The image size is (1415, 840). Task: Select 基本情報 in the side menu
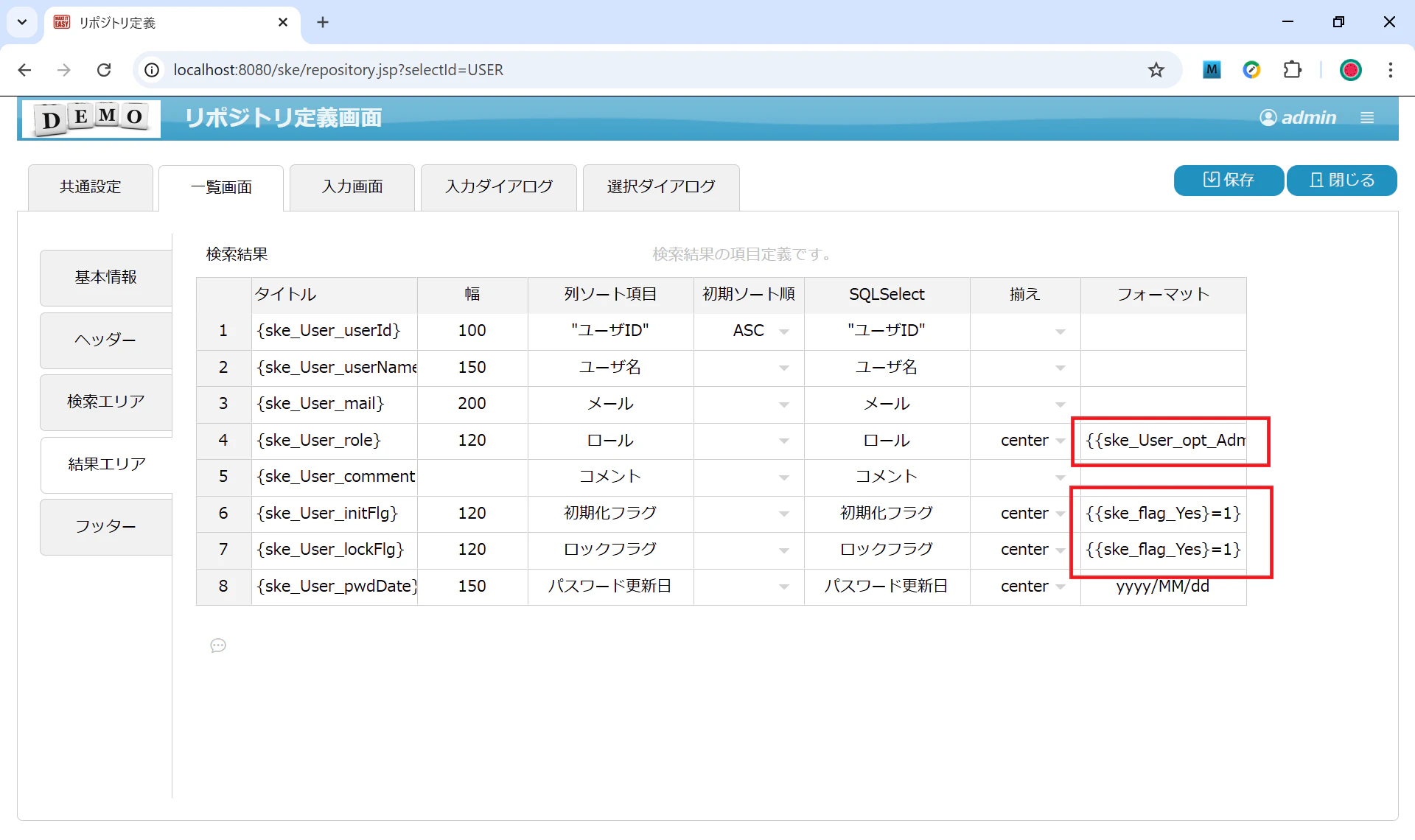[x=106, y=278]
